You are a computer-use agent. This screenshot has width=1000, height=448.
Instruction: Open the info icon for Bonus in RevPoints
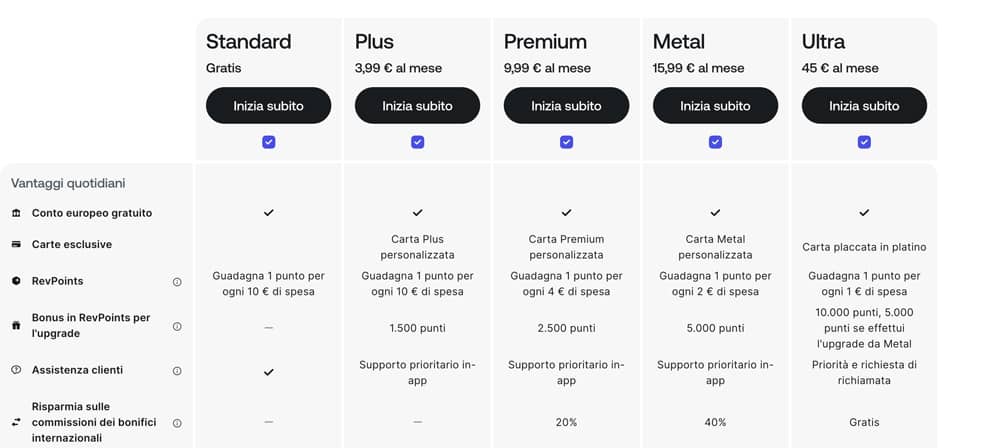177,326
